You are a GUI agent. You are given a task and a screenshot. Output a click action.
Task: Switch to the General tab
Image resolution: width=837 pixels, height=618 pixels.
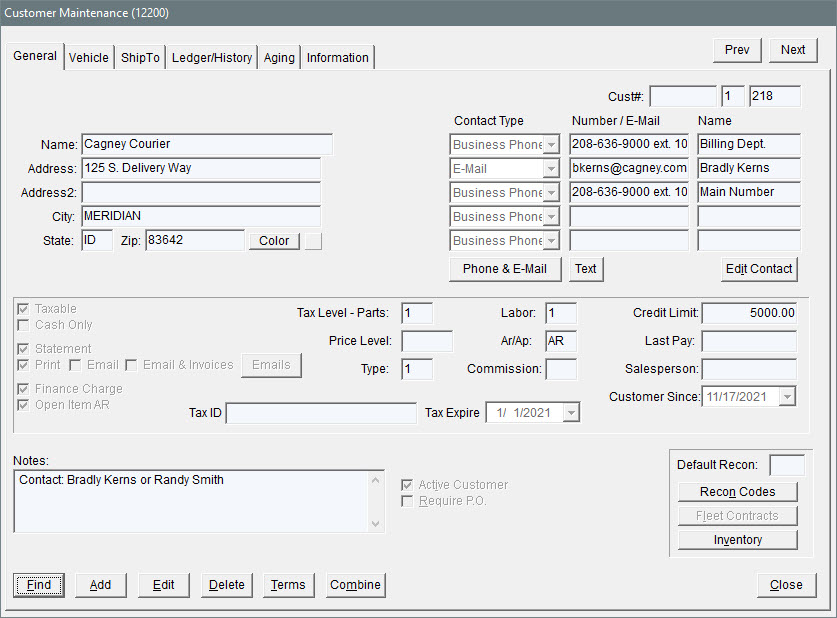(x=35, y=56)
